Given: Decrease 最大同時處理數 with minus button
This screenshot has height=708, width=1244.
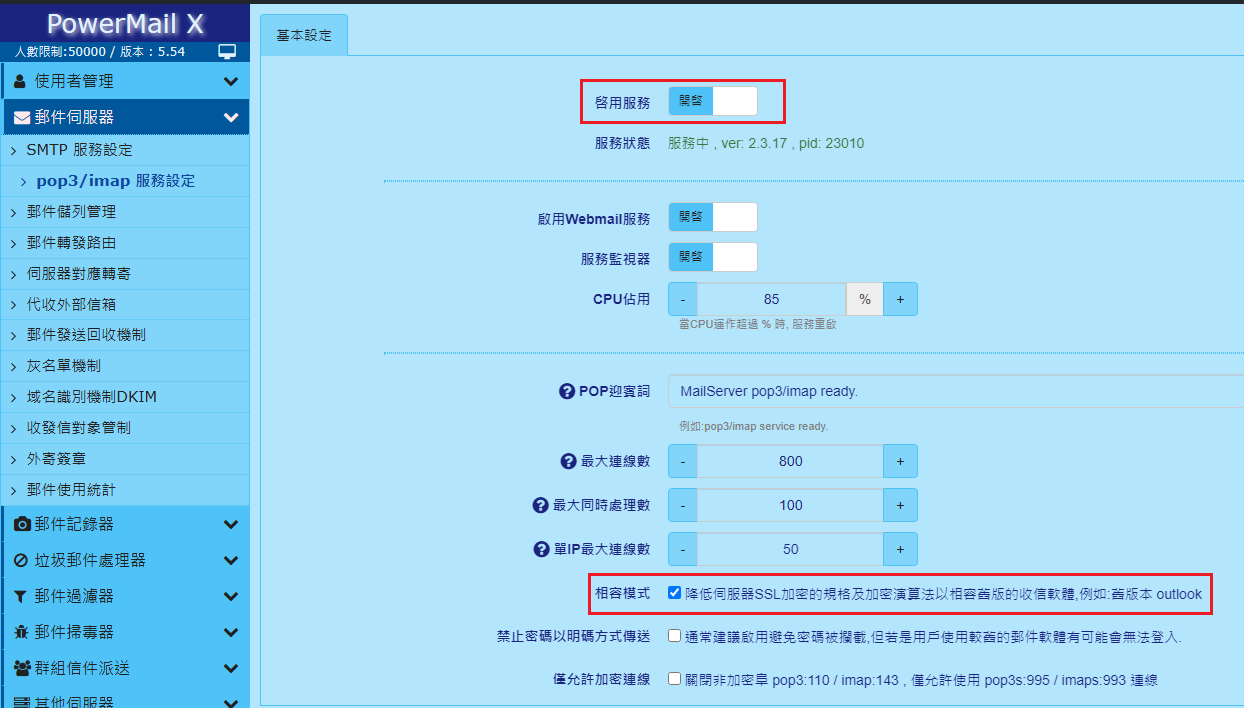Looking at the screenshot, I should (683, 505).
